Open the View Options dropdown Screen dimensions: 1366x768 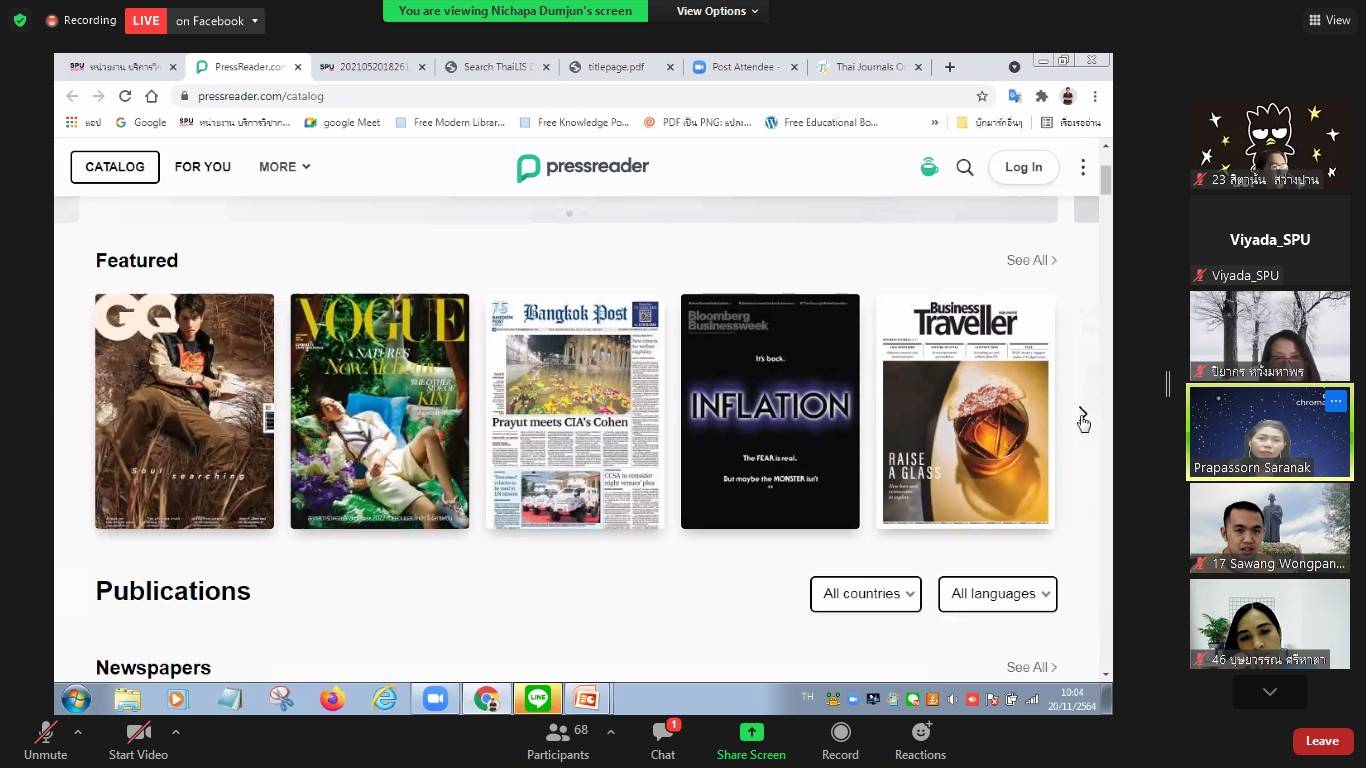[717, 11]
